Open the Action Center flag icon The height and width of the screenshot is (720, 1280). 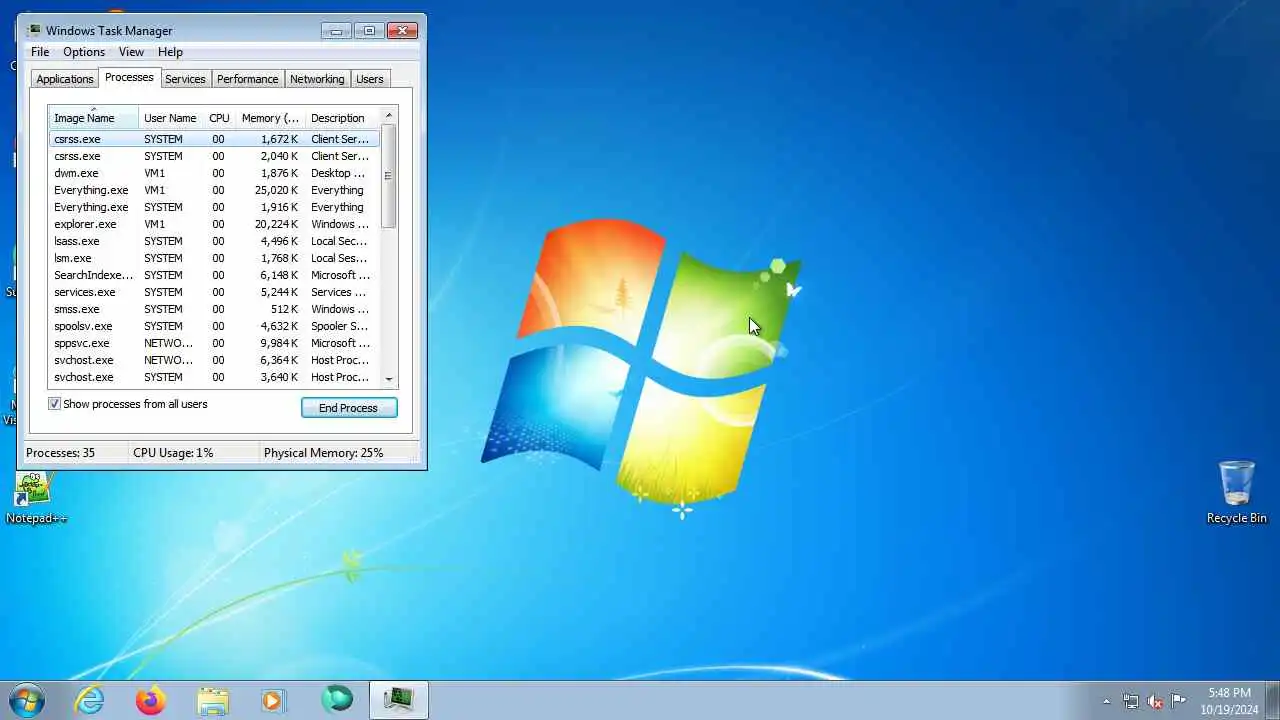click(x=1179, y=701)
